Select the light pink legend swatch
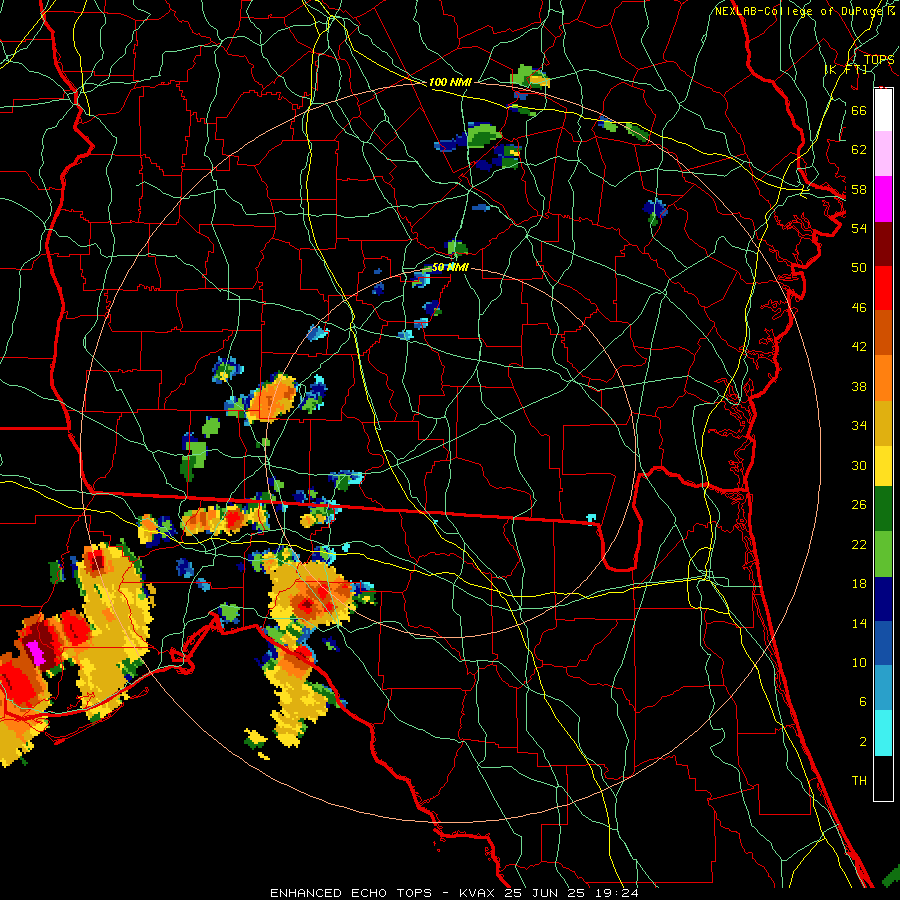 click(x=883, y=153)
